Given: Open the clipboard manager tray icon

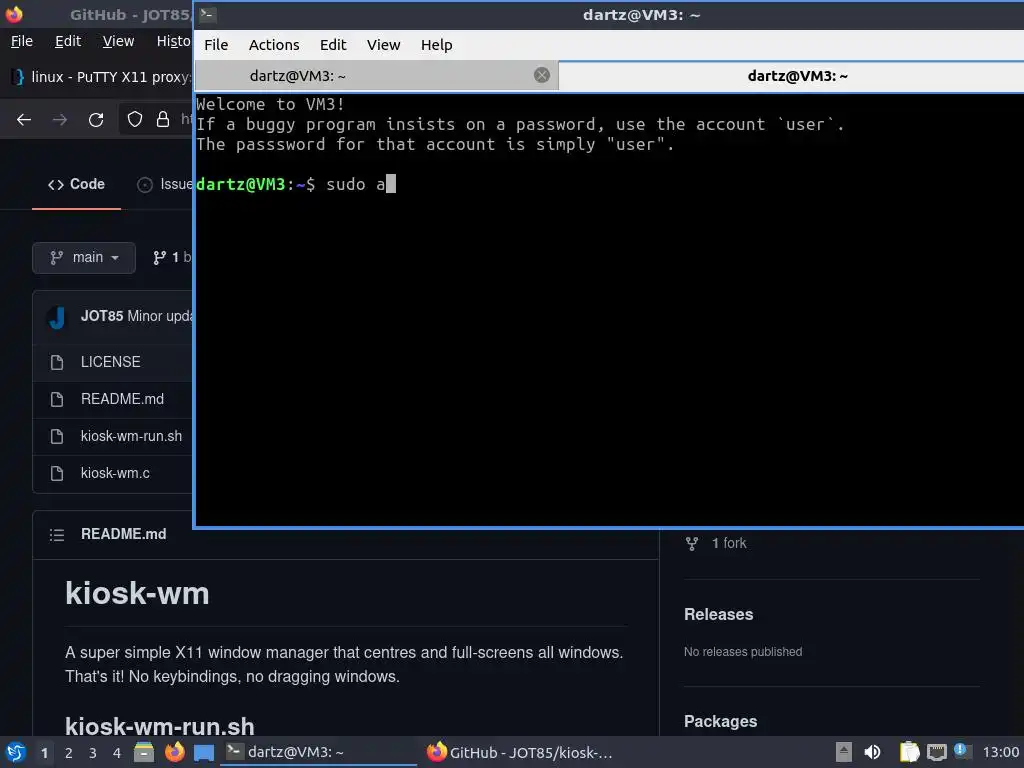Looking at the screenshot, I should [x=908, y=752].
